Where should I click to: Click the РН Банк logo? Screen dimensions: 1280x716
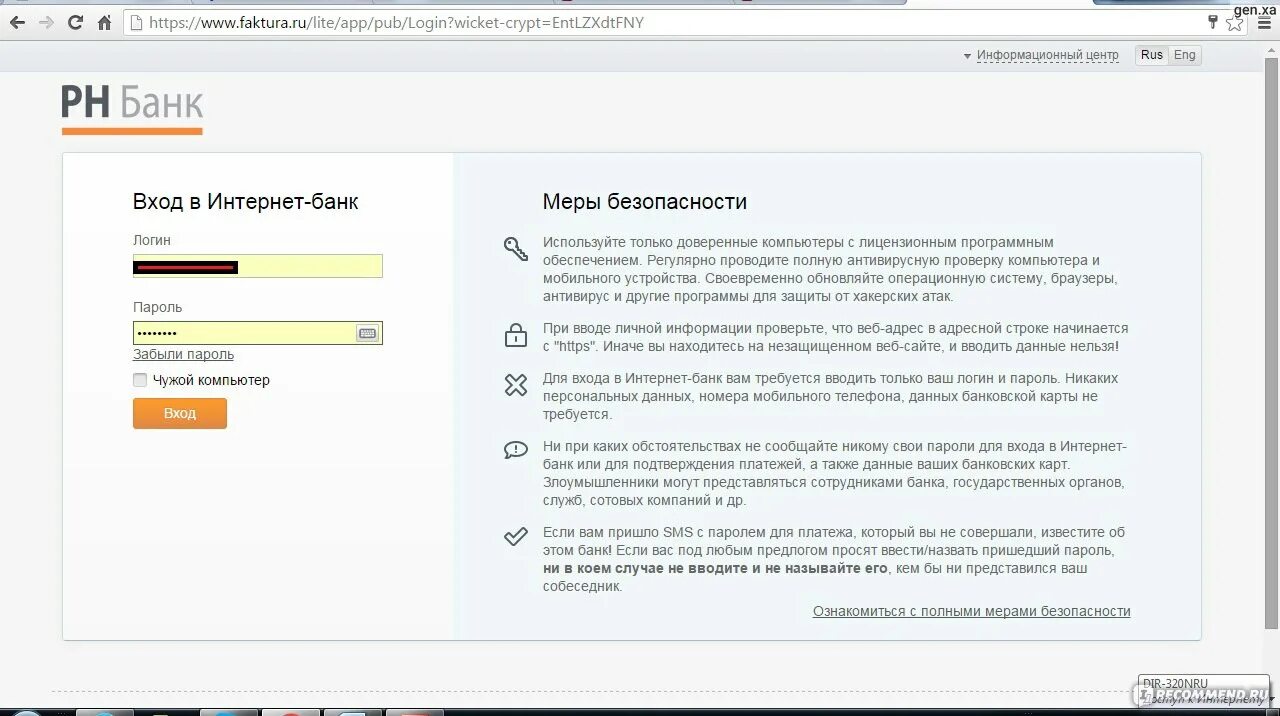(x=132, y=108)
